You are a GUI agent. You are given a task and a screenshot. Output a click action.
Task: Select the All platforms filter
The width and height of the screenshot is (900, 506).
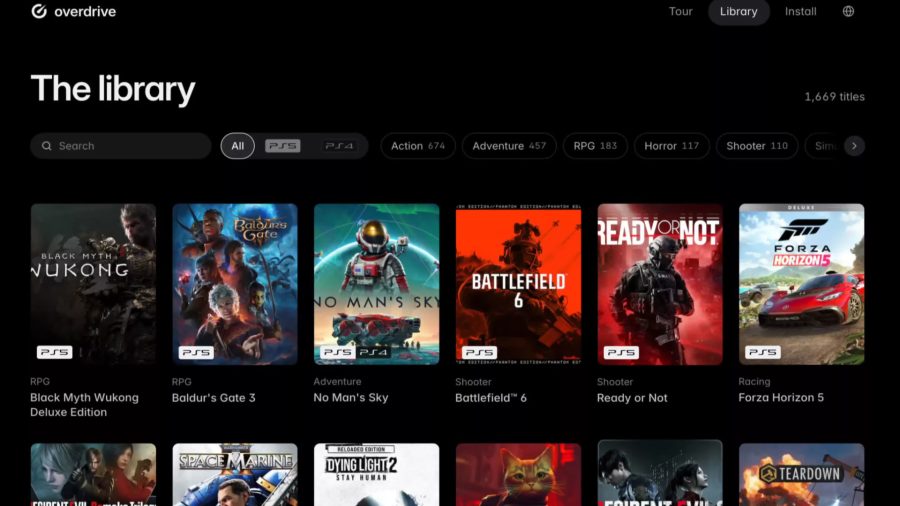238,146
